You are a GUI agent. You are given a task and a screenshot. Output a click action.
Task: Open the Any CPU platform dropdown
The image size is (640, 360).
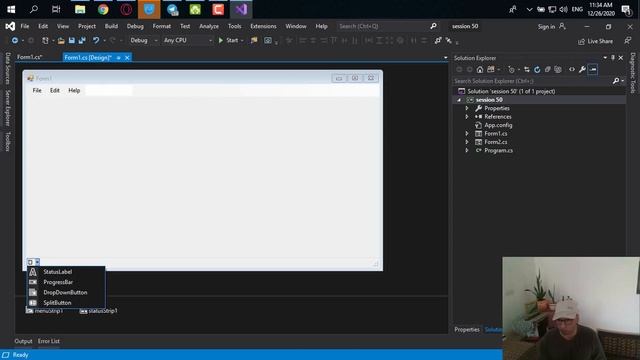coord(188,40)
